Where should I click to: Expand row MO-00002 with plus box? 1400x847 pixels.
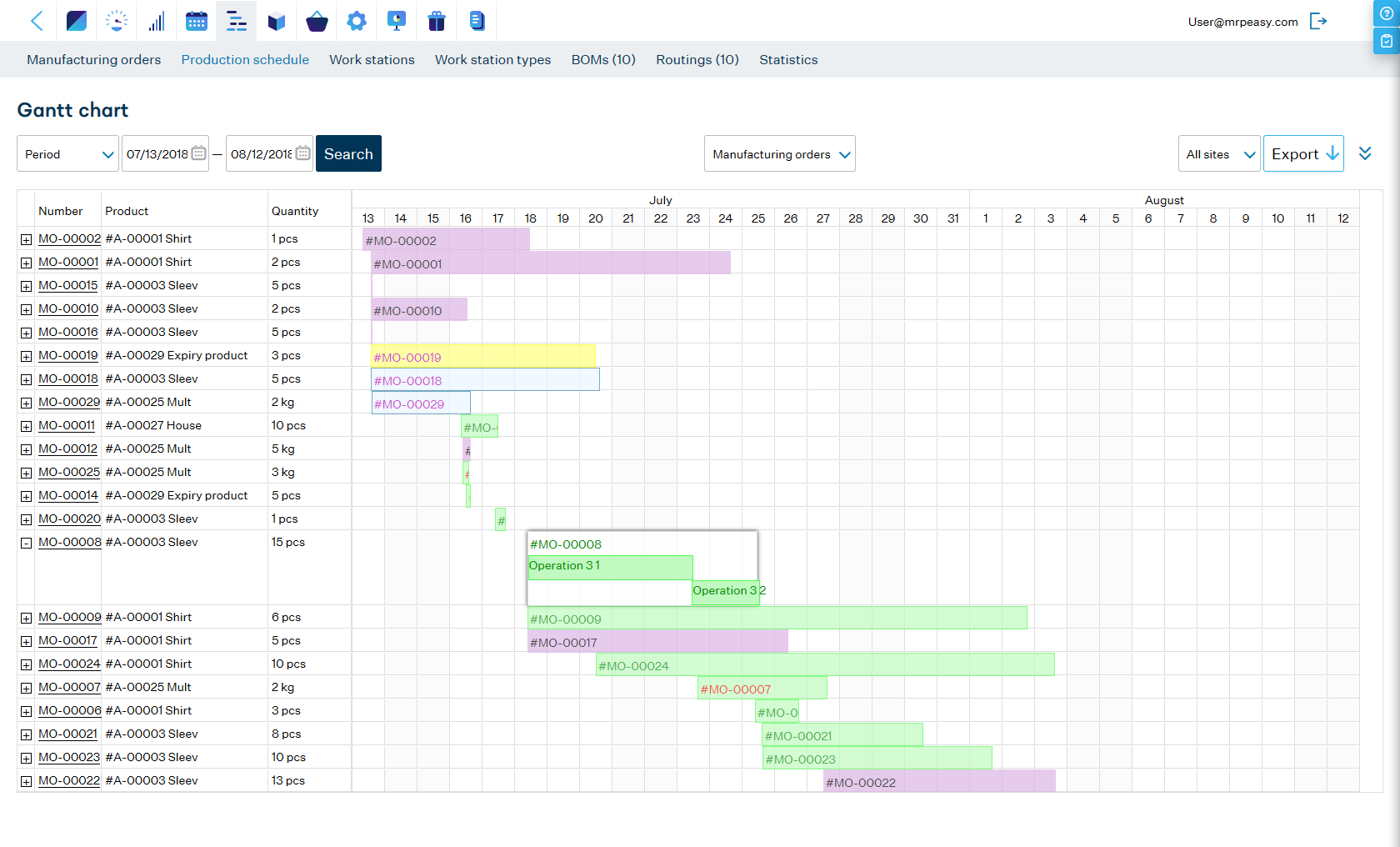tap(26, 239)
